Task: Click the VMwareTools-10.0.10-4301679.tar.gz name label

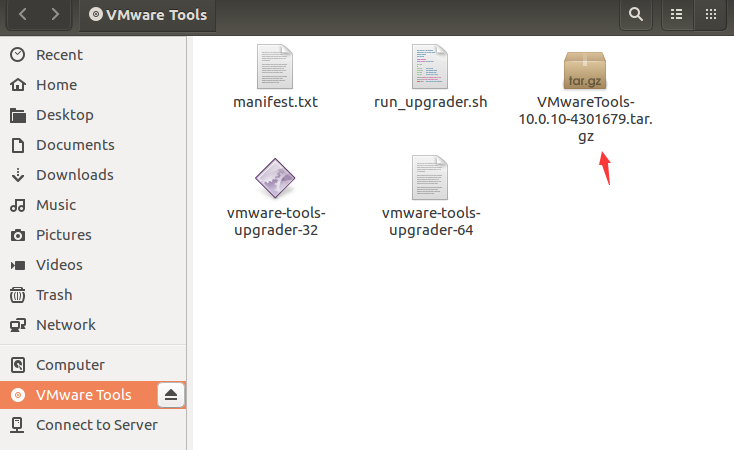Action: tap(585, 119)
